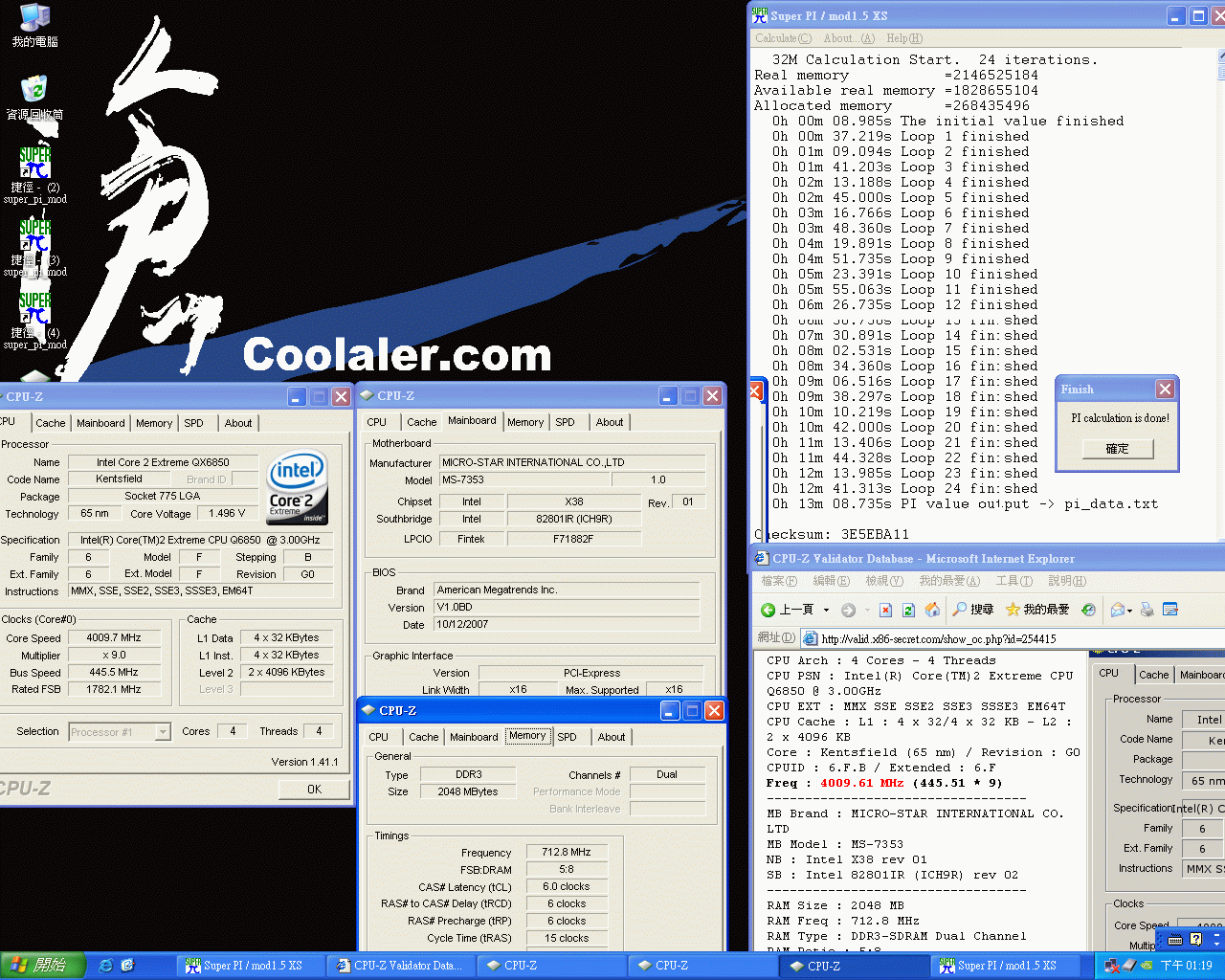
Task: Open the 工具(T) menu in Internet Explorer
Action: click(1014, 581)
